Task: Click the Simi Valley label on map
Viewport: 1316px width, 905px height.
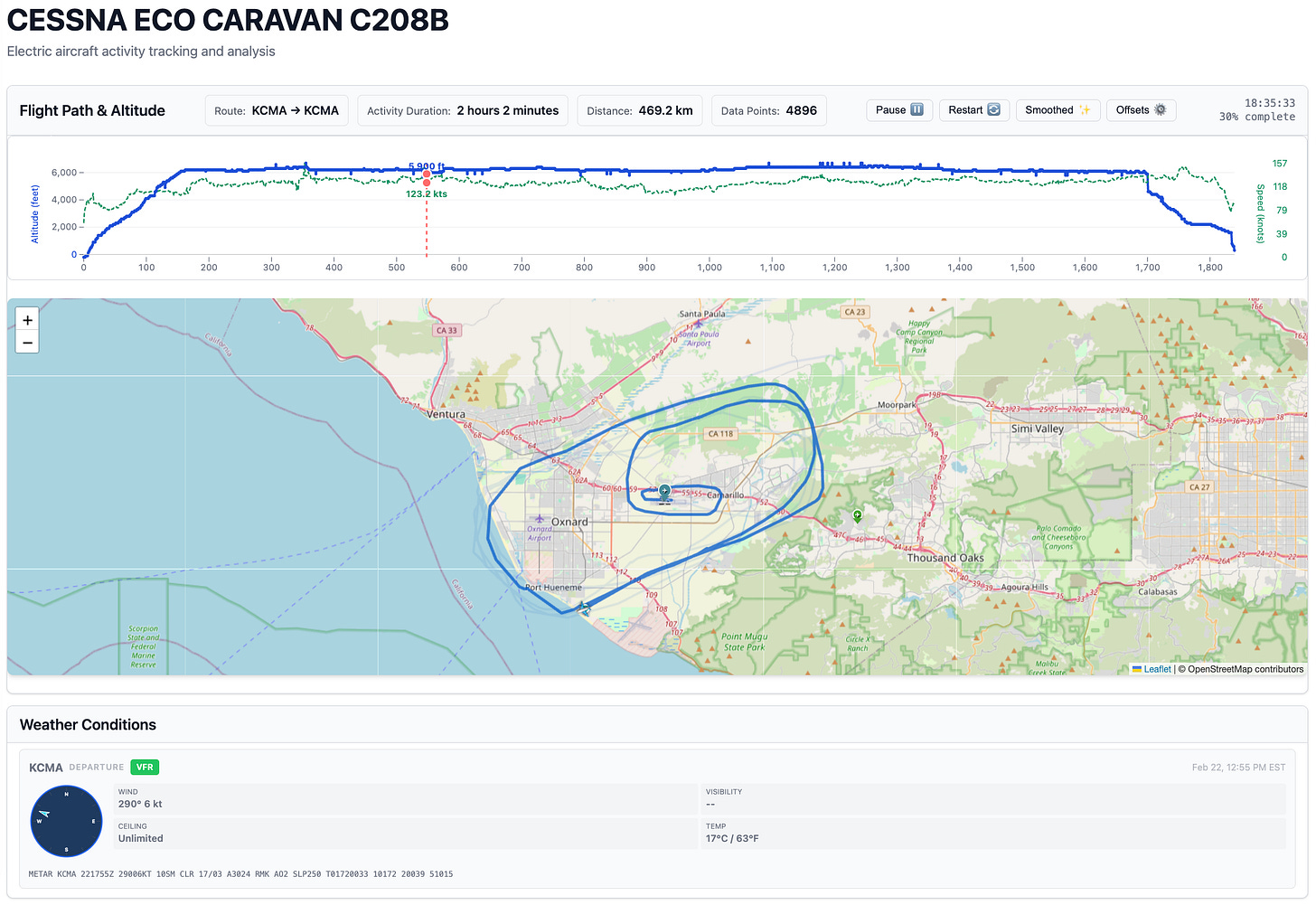Action: pyautogui.click(x=1037, y=429)
